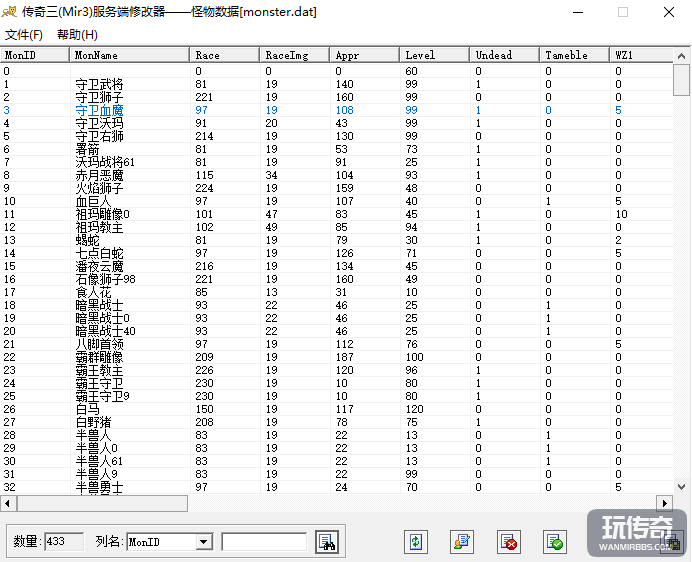Click Appr value 187 in row 22
Image resolution: width=692 pixels, height=562 pixels.
click(x=345, y=357)
